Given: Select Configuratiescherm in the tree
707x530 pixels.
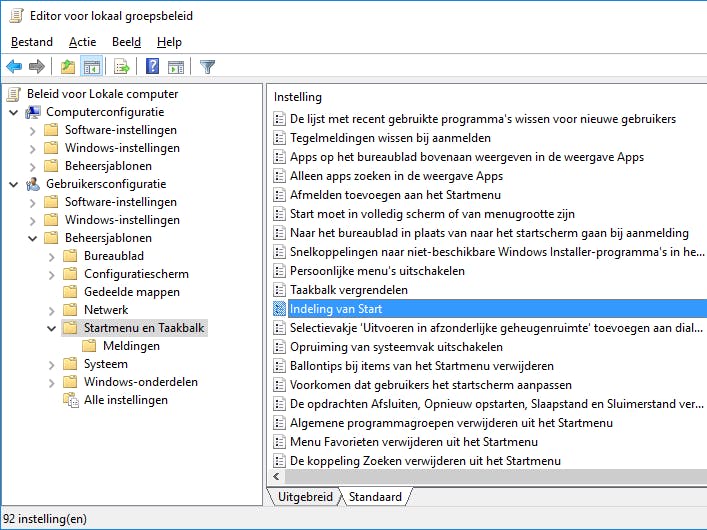Looking at the screenshot, I should coord(136,274).
